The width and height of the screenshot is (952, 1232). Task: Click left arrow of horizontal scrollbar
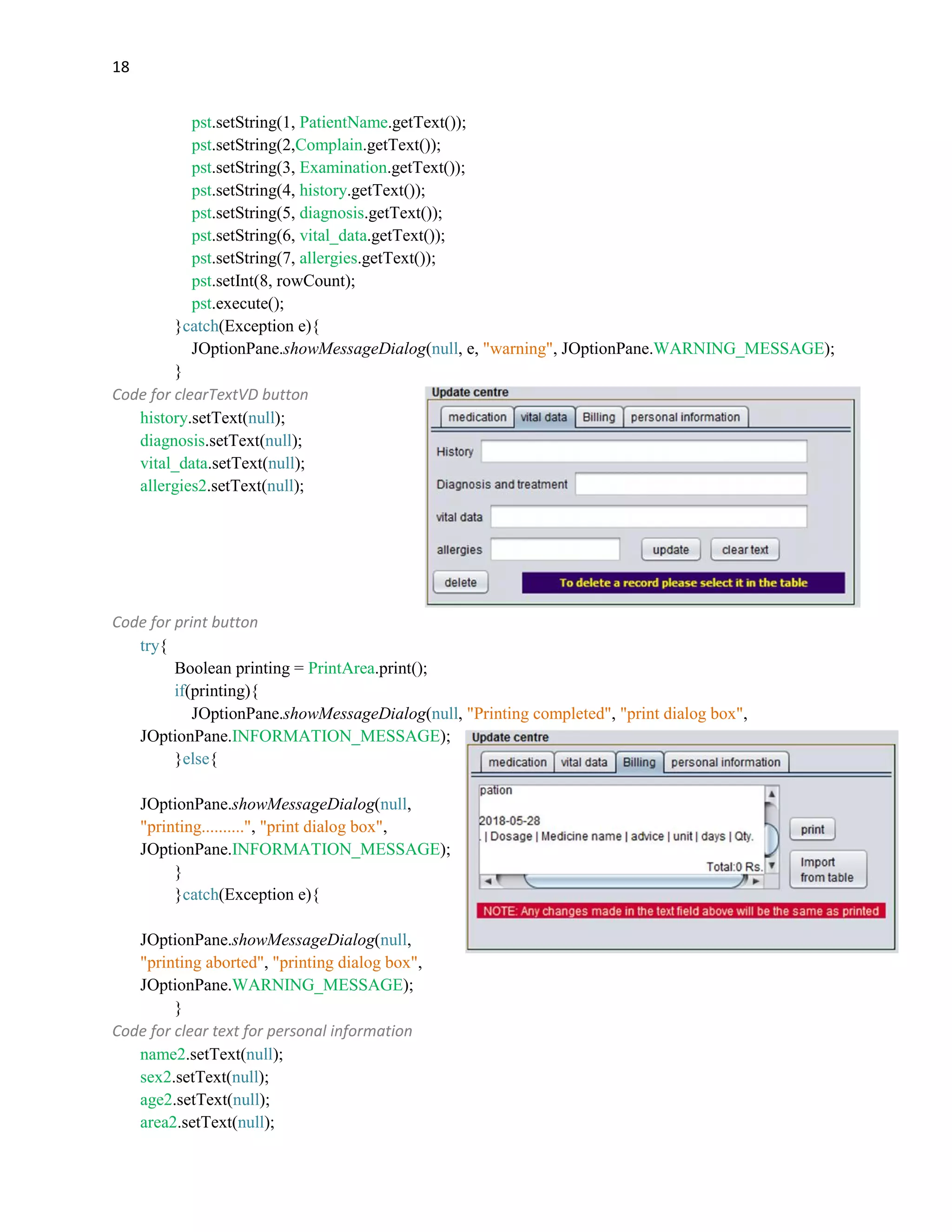(x=488, y=881)
